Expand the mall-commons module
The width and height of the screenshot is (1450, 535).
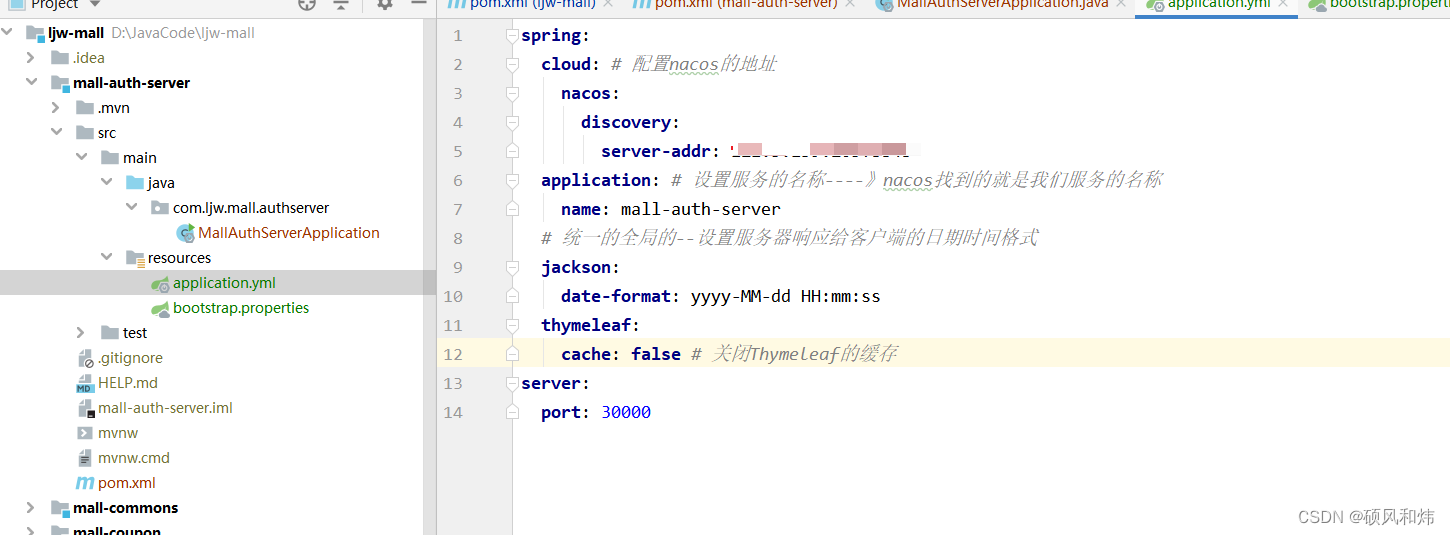click(31, 508)
